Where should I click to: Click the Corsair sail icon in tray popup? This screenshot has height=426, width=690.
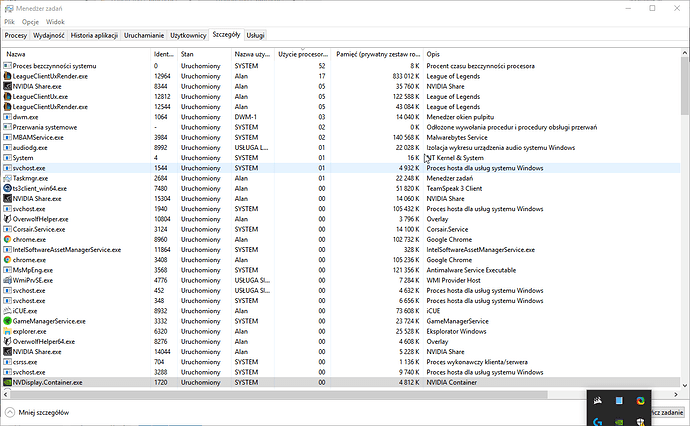tap(597, 402)
